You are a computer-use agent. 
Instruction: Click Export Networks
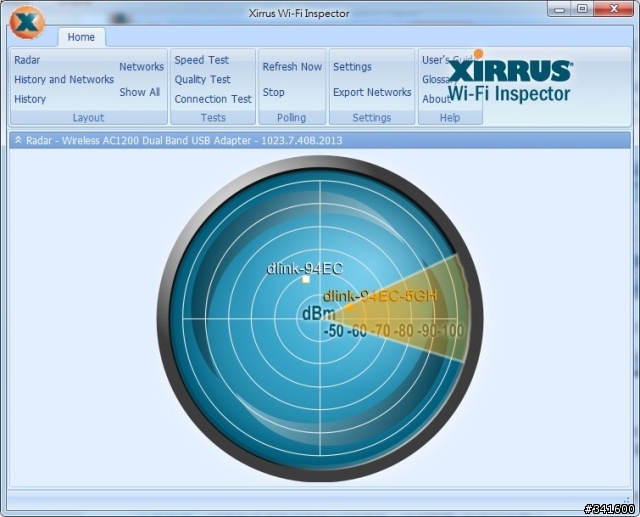(372, 92)
